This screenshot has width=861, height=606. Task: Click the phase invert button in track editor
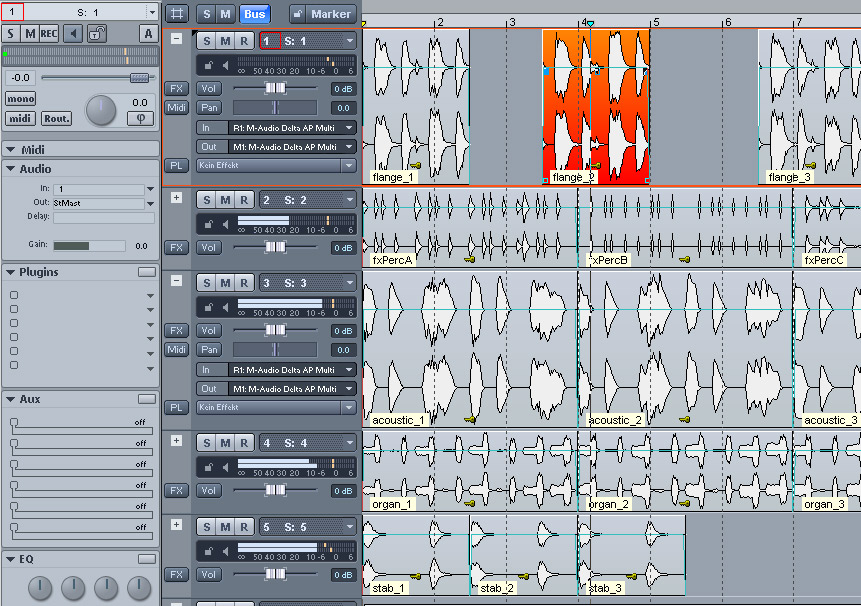tap(139, 118)
